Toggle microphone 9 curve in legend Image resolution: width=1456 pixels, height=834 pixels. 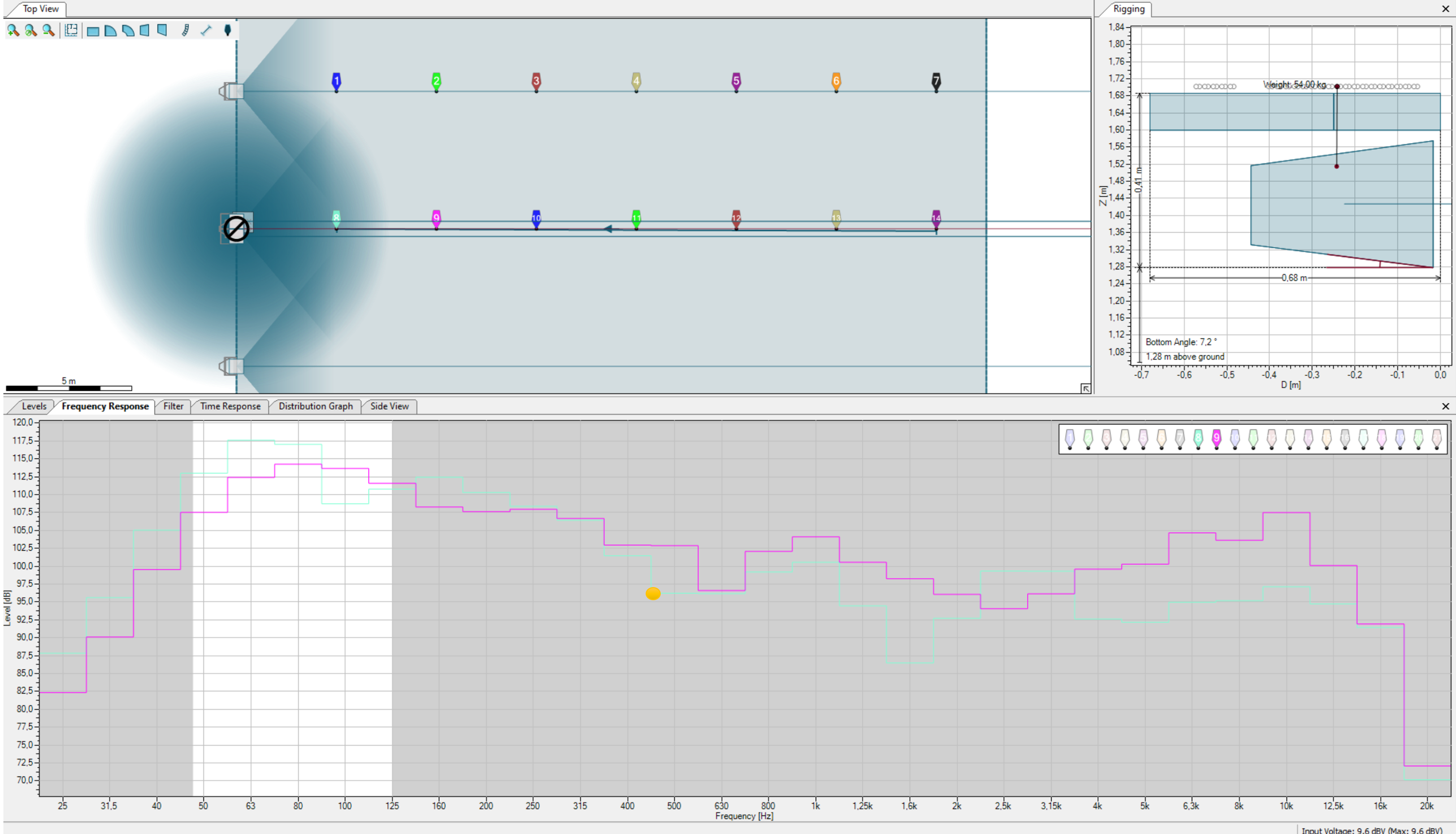click(x=1216, y=439)
